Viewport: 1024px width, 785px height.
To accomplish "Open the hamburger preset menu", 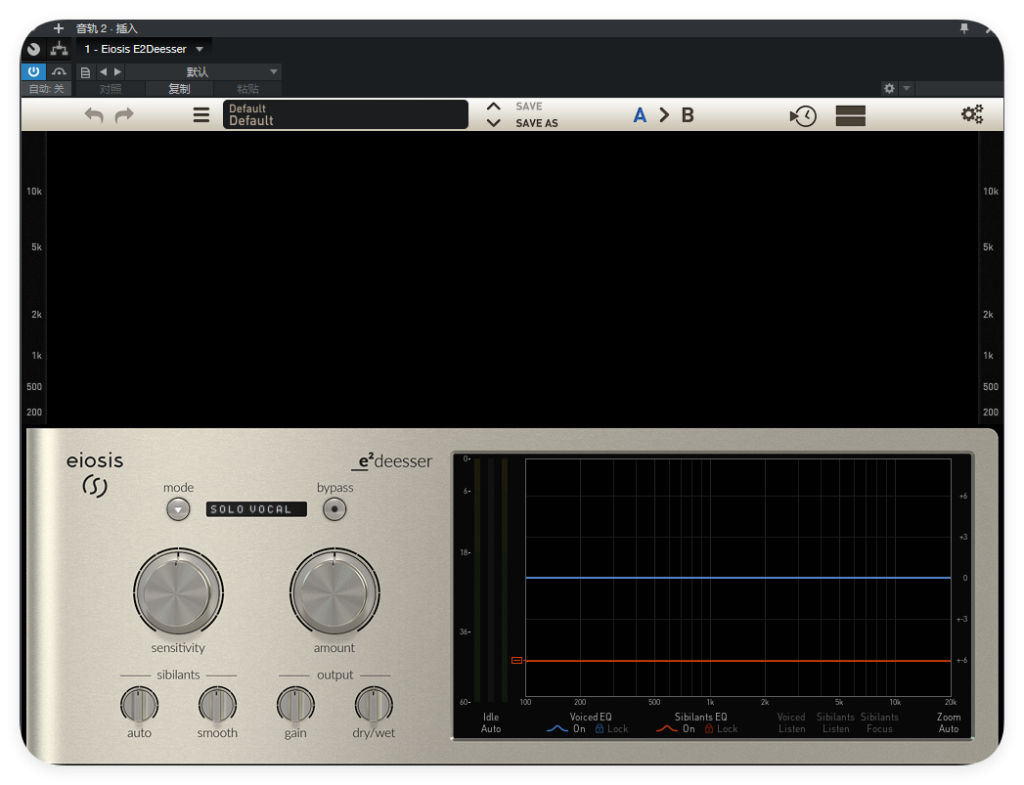I will [x=201, y=115].
